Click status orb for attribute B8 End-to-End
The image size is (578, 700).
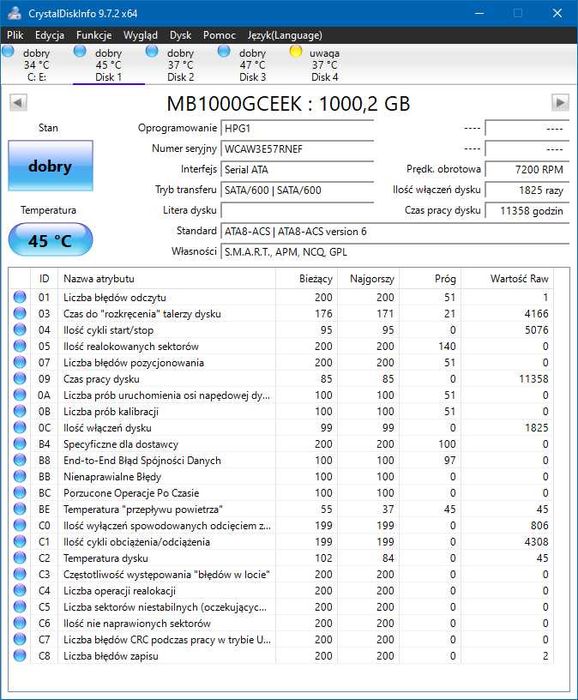[x=20, y=460]
